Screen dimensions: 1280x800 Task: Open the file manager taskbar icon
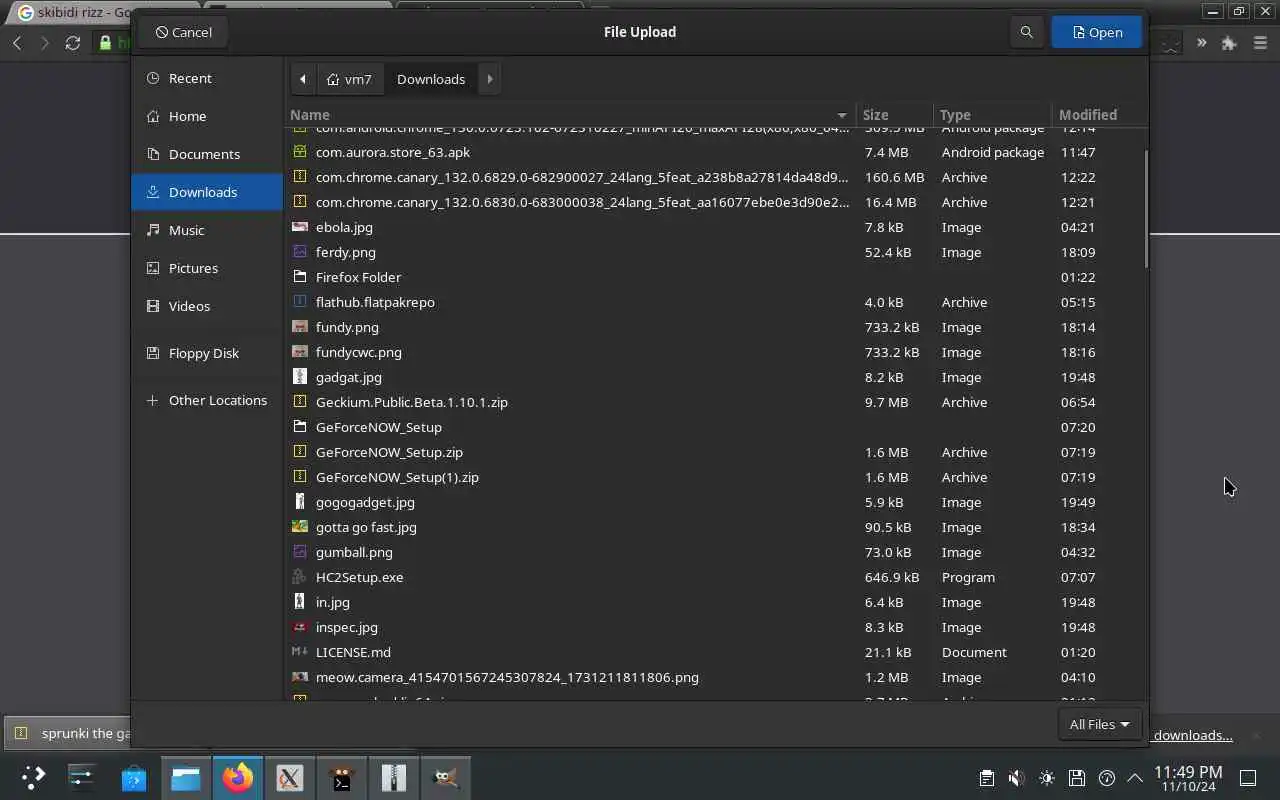[x=186, y=777]
